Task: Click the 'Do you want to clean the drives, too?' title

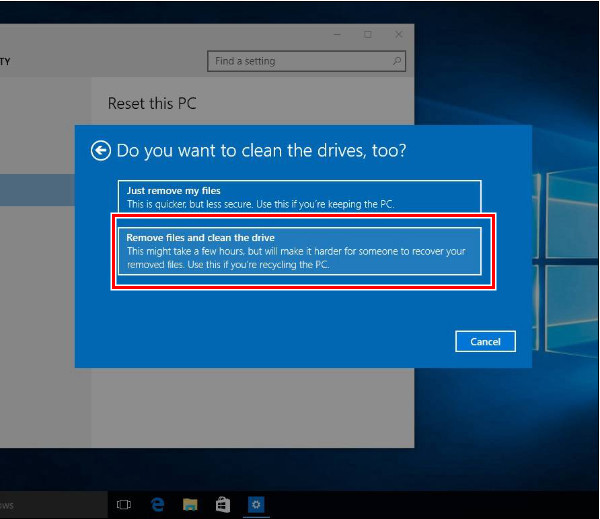Action: (261, 150)
